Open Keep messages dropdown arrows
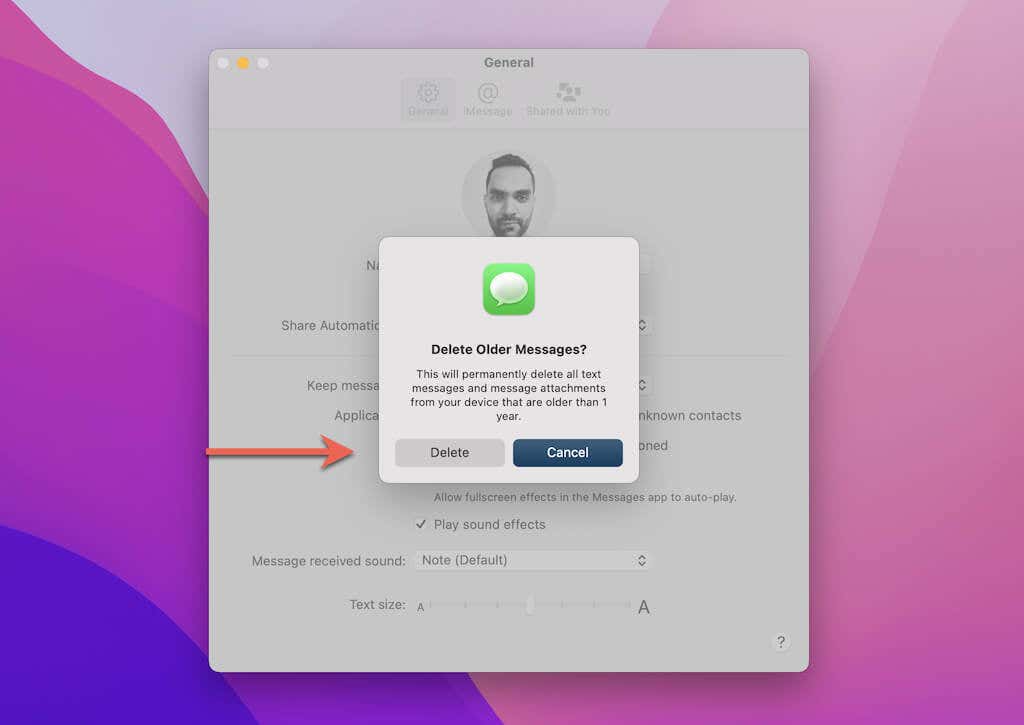The height and width of the screenshot is (725, 1024). [642, 385]
